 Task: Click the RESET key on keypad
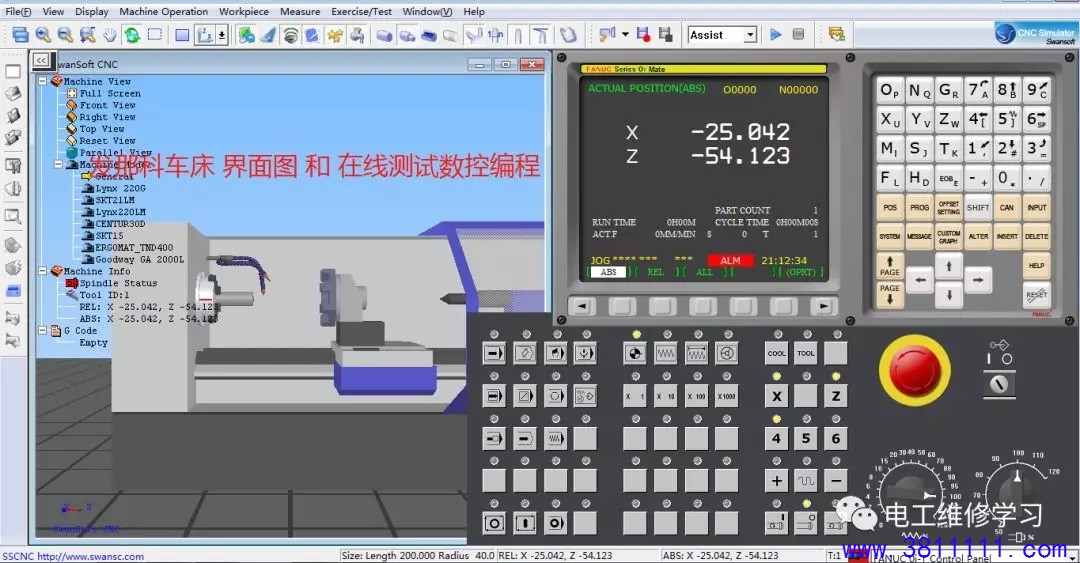[1037, 295]
